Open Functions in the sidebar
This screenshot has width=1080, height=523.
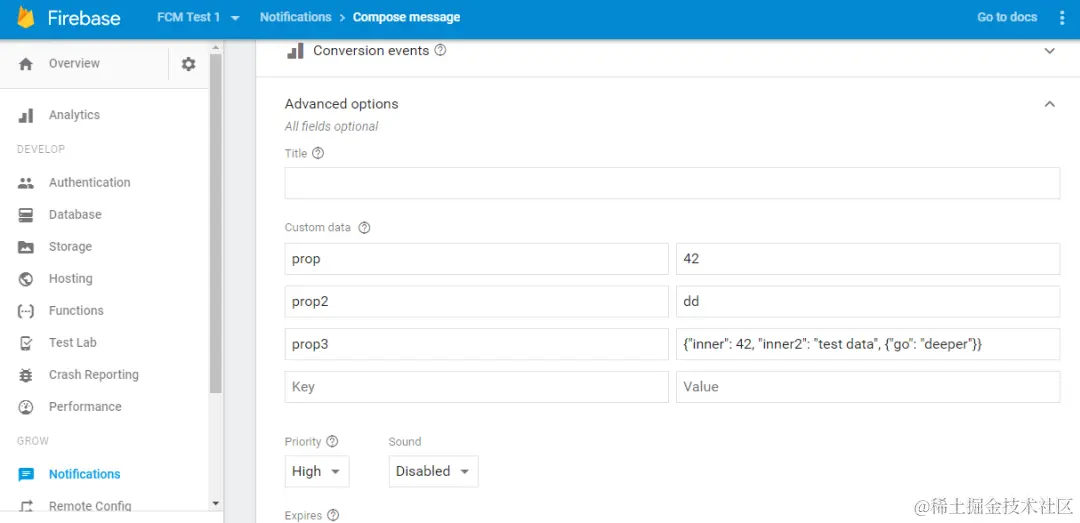(76, 311)
